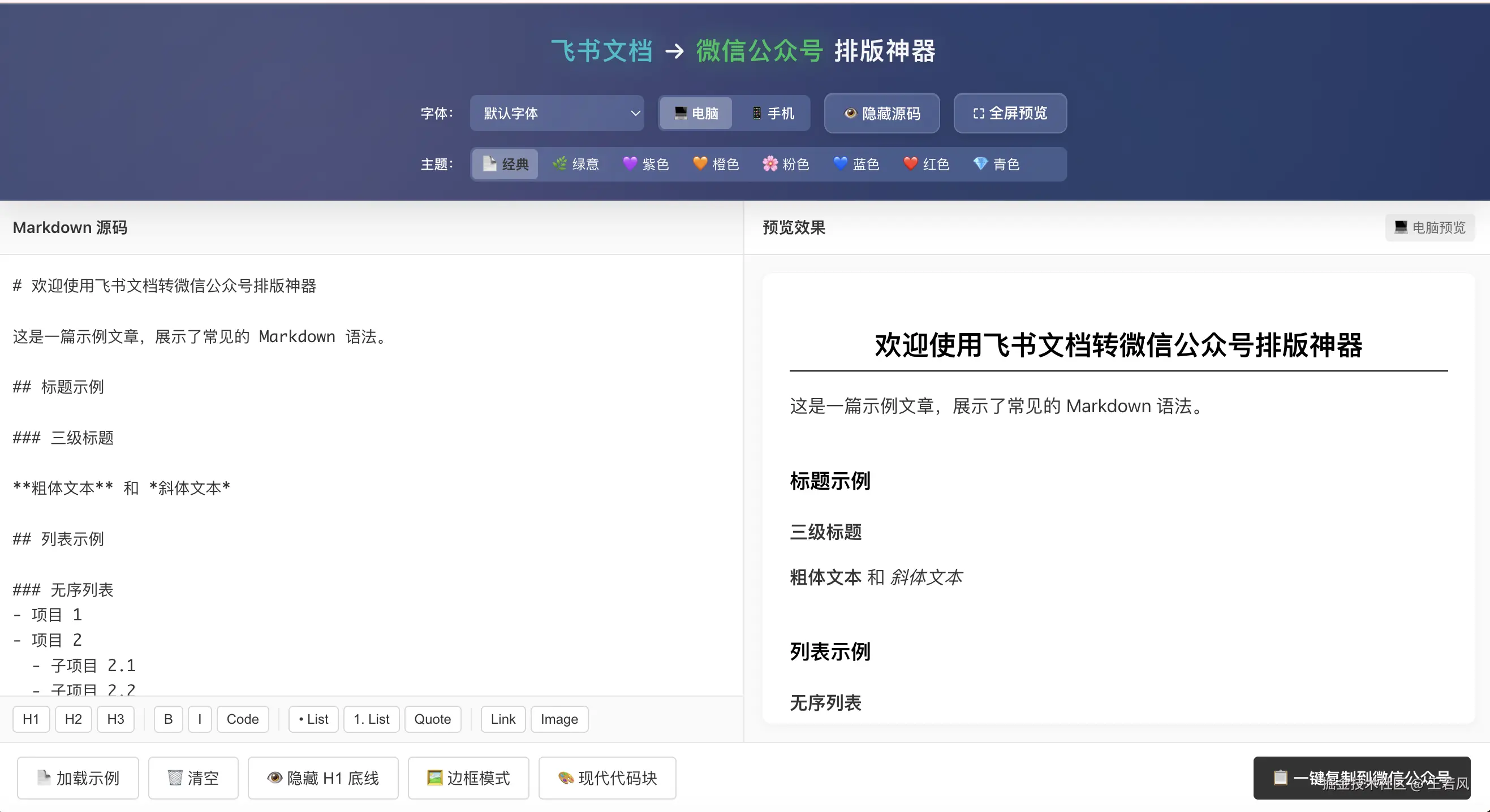
Task: Toggle the 边框模式 border mode
Action: (468, 778)
